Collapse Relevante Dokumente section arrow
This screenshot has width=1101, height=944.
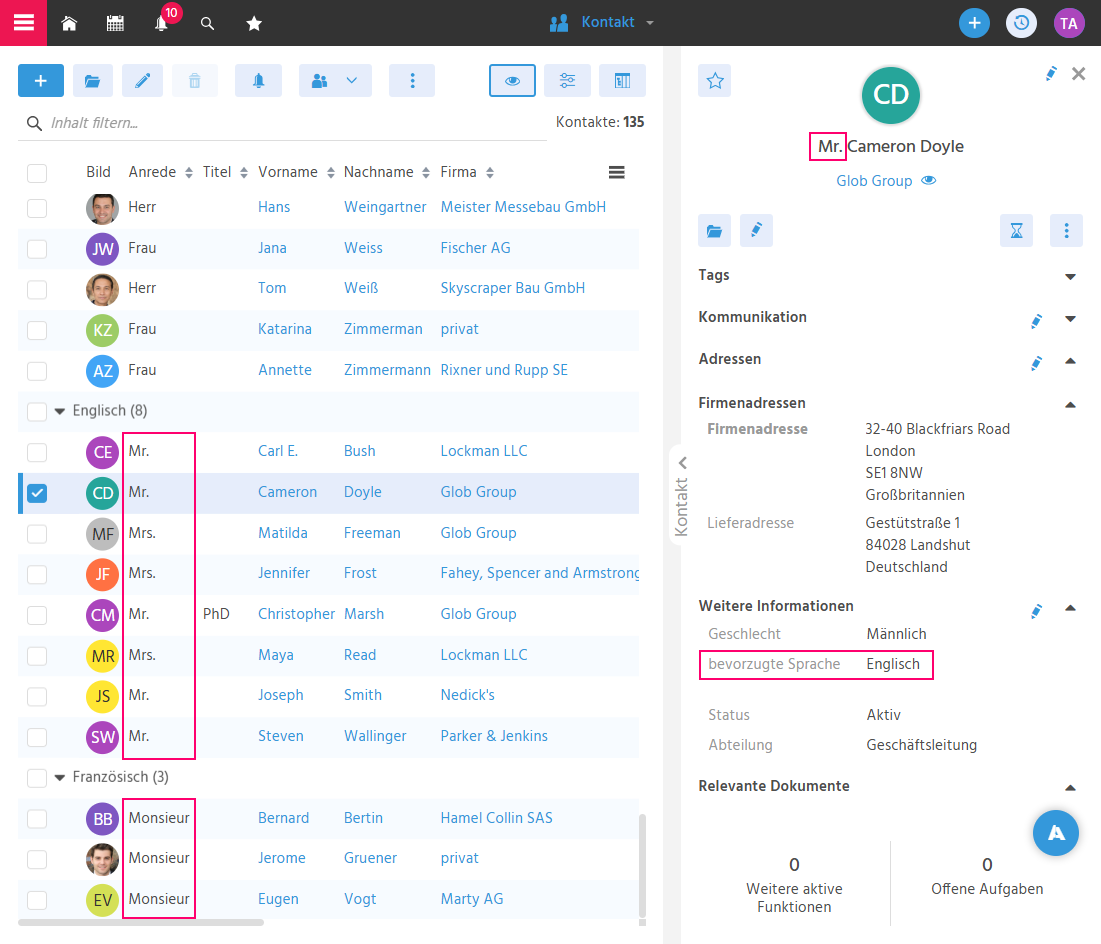pyautogui.click(x=1070, y=787)
